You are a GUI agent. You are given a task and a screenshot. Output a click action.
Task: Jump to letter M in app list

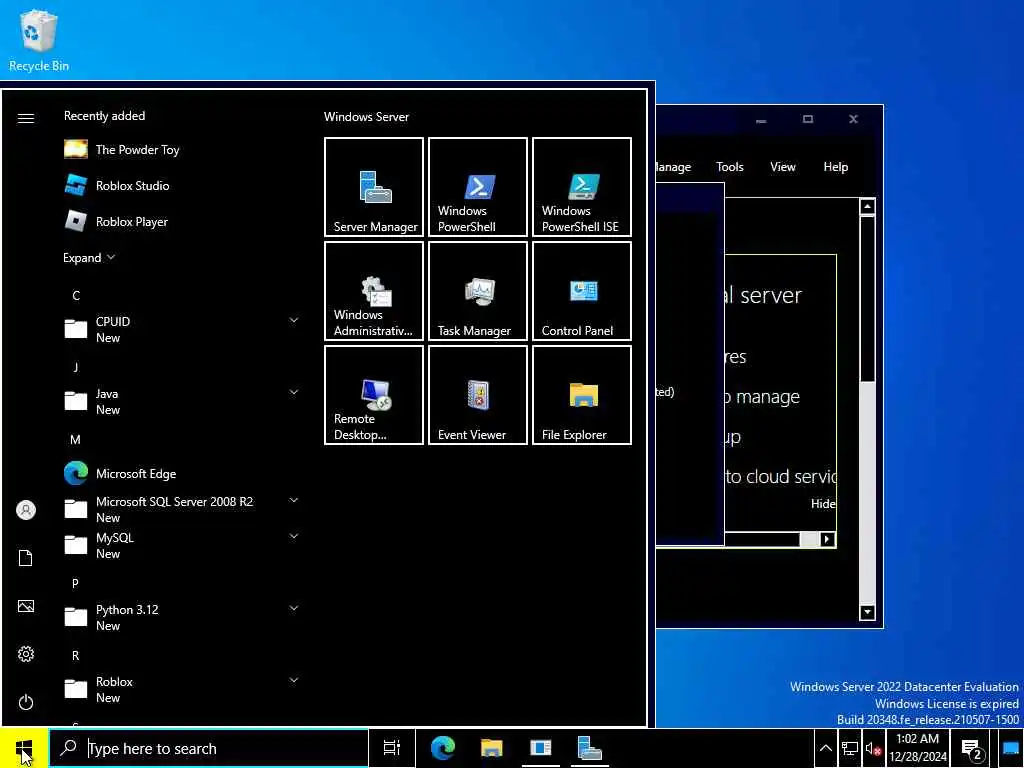coord(76,440)
